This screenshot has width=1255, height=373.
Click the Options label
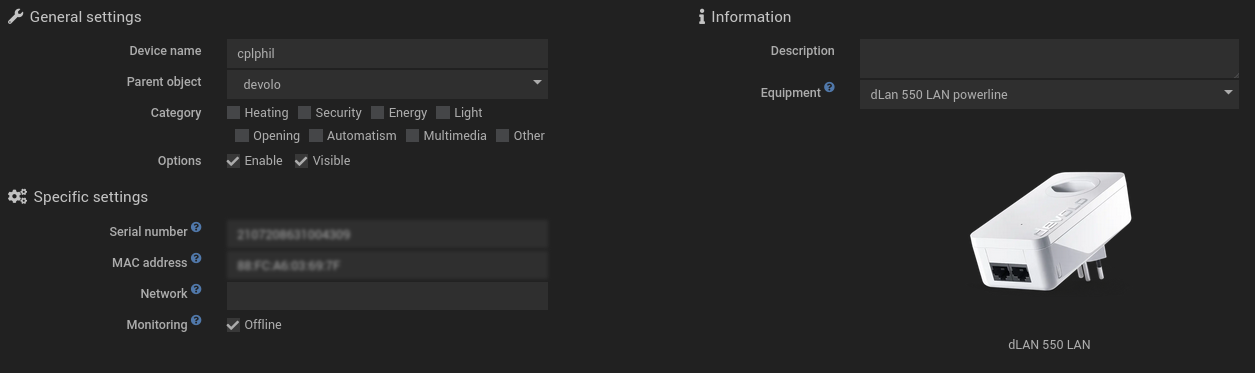click(180, 161)
